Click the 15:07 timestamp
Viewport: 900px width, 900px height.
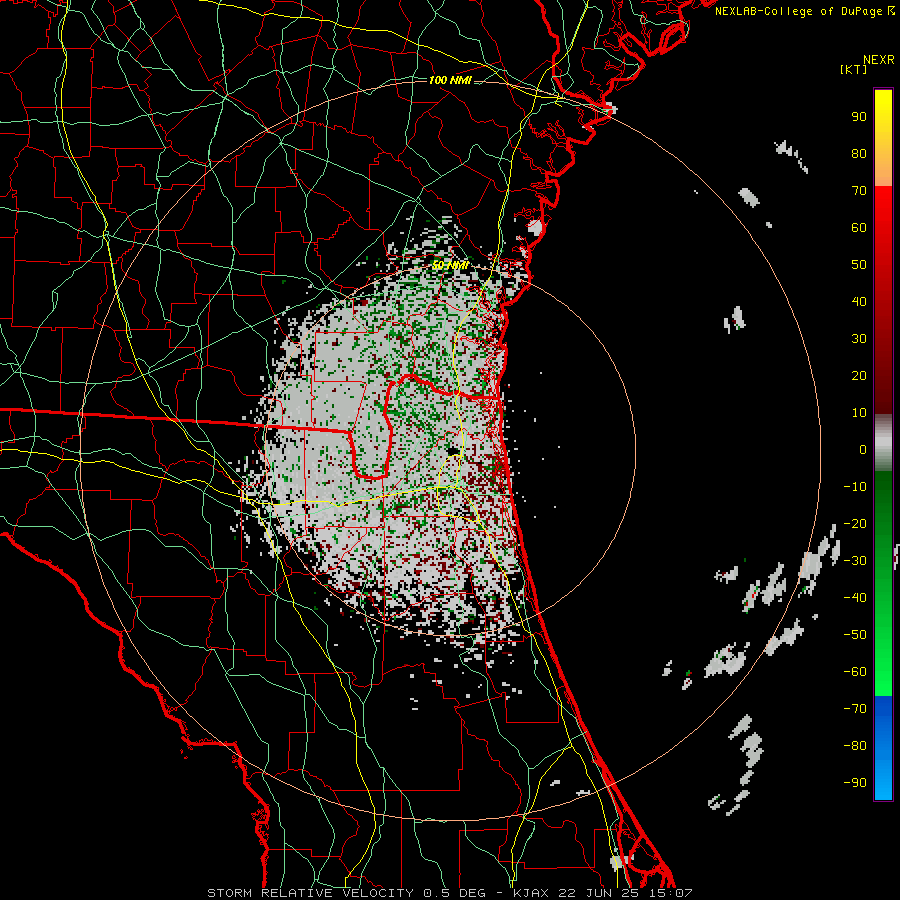pyautogui.click(x=670, y=893)
